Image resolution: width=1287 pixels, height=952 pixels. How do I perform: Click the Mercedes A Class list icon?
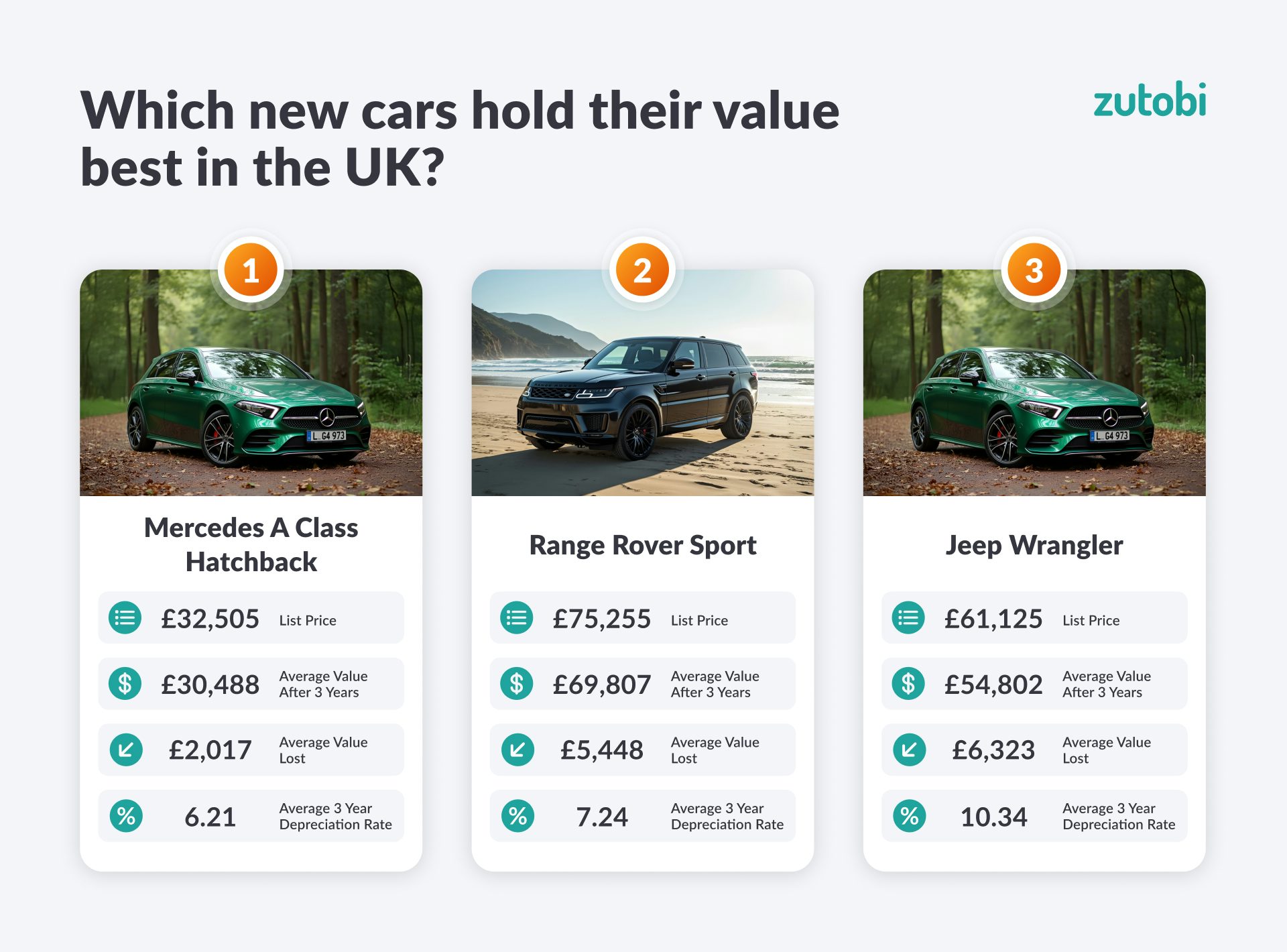[x=125, y=617]
